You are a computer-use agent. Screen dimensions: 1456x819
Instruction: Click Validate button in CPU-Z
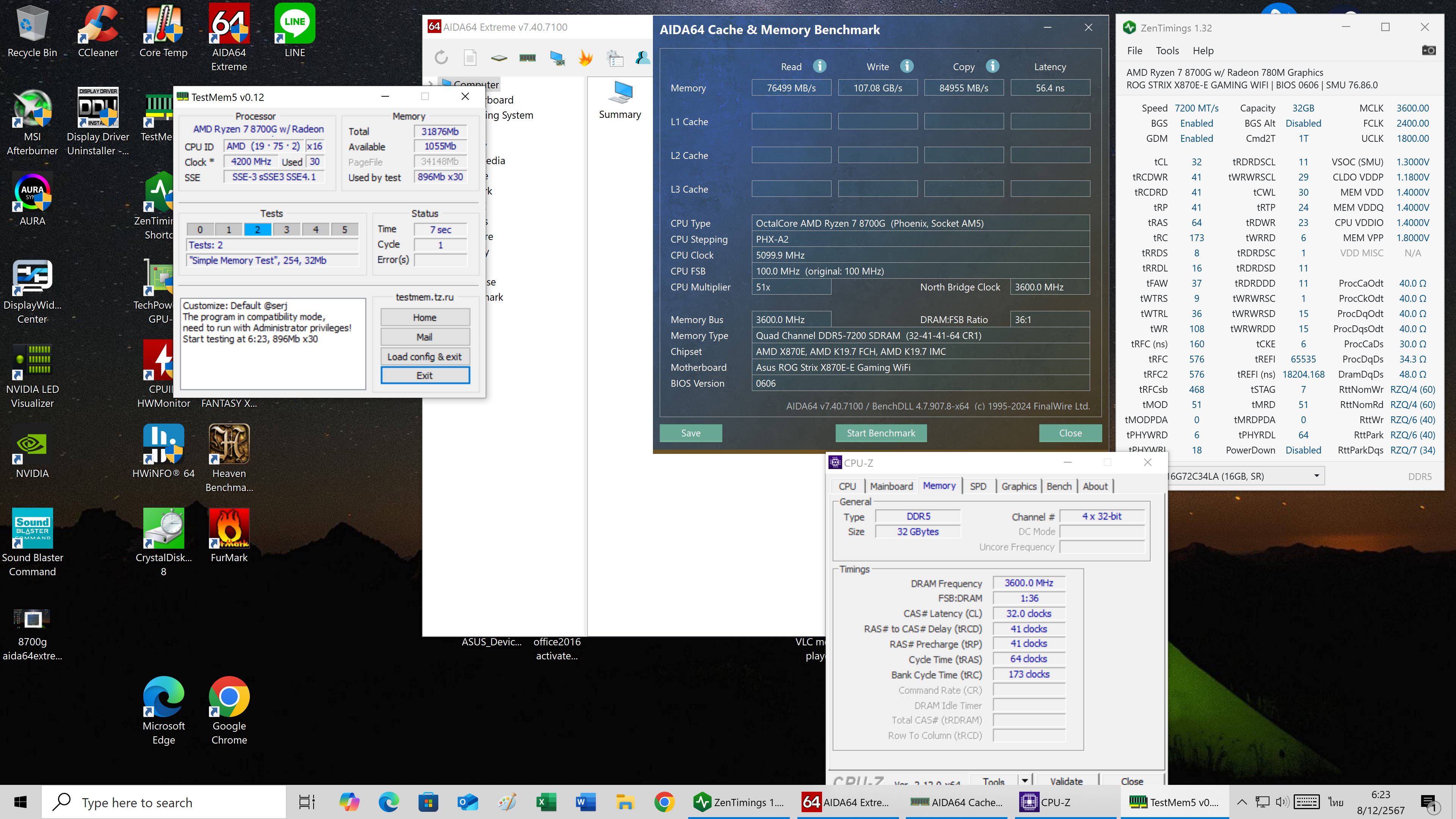pos(1066,780)
